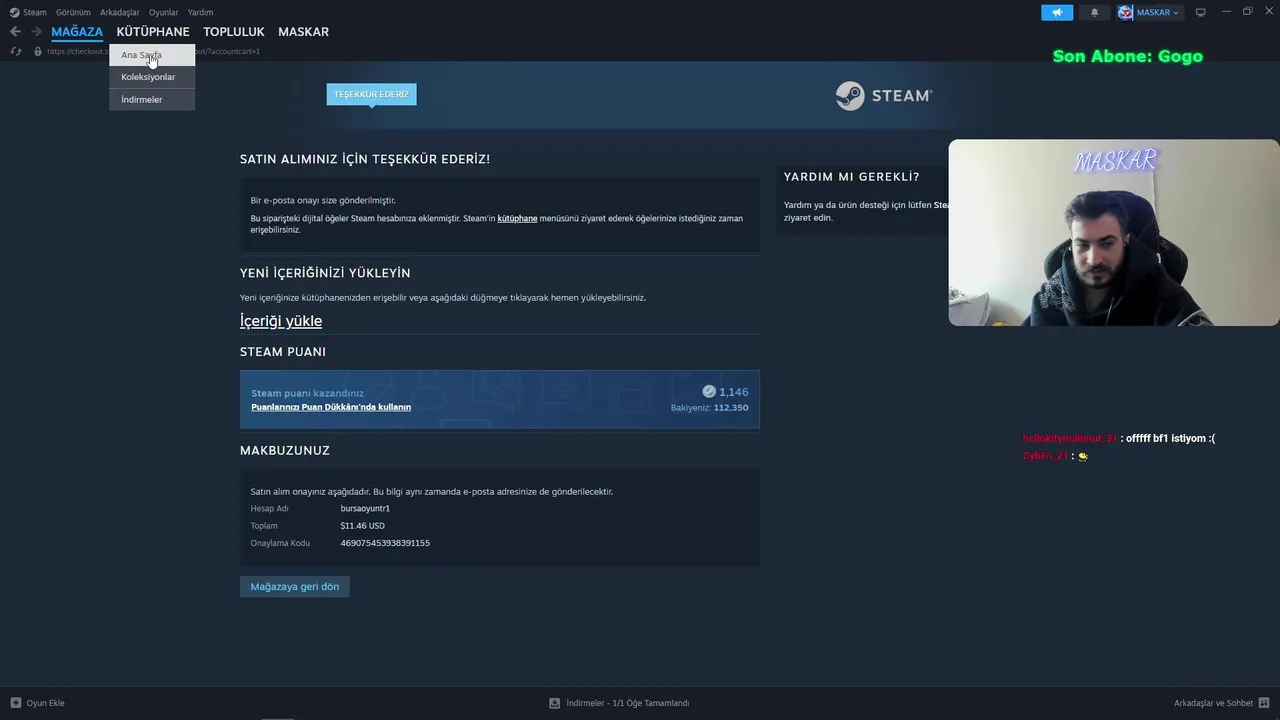Go forward with the right arrow

pyautogui.click(x=36, y=32)
